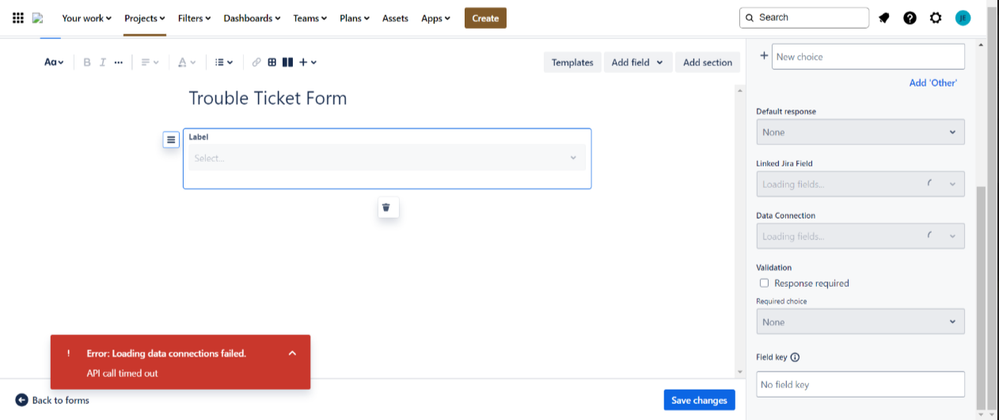Open the help question mark icon
This screenshot has width=999, height=420.
910,18
